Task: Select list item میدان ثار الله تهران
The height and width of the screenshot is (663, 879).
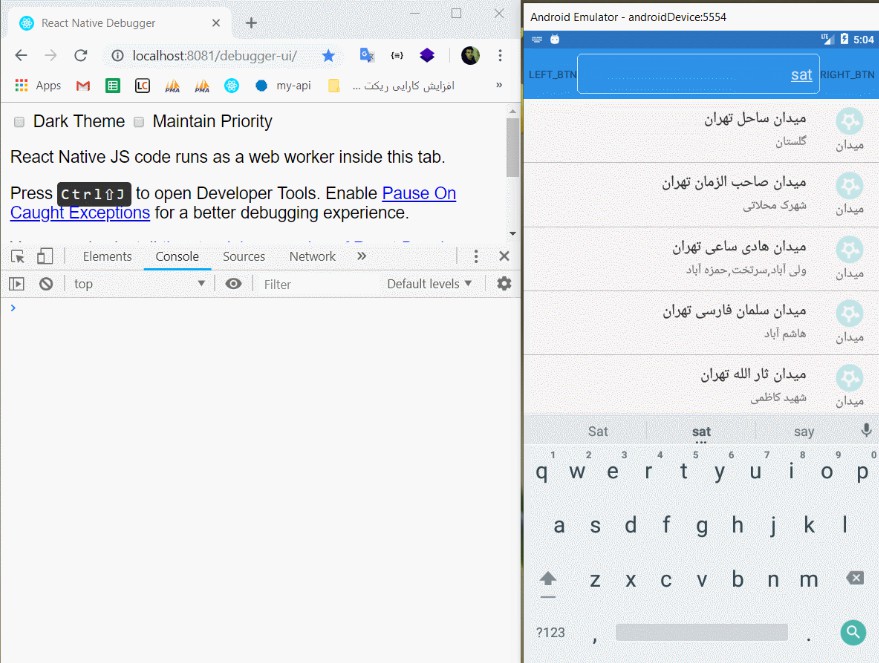Action: tap(701, 386)
